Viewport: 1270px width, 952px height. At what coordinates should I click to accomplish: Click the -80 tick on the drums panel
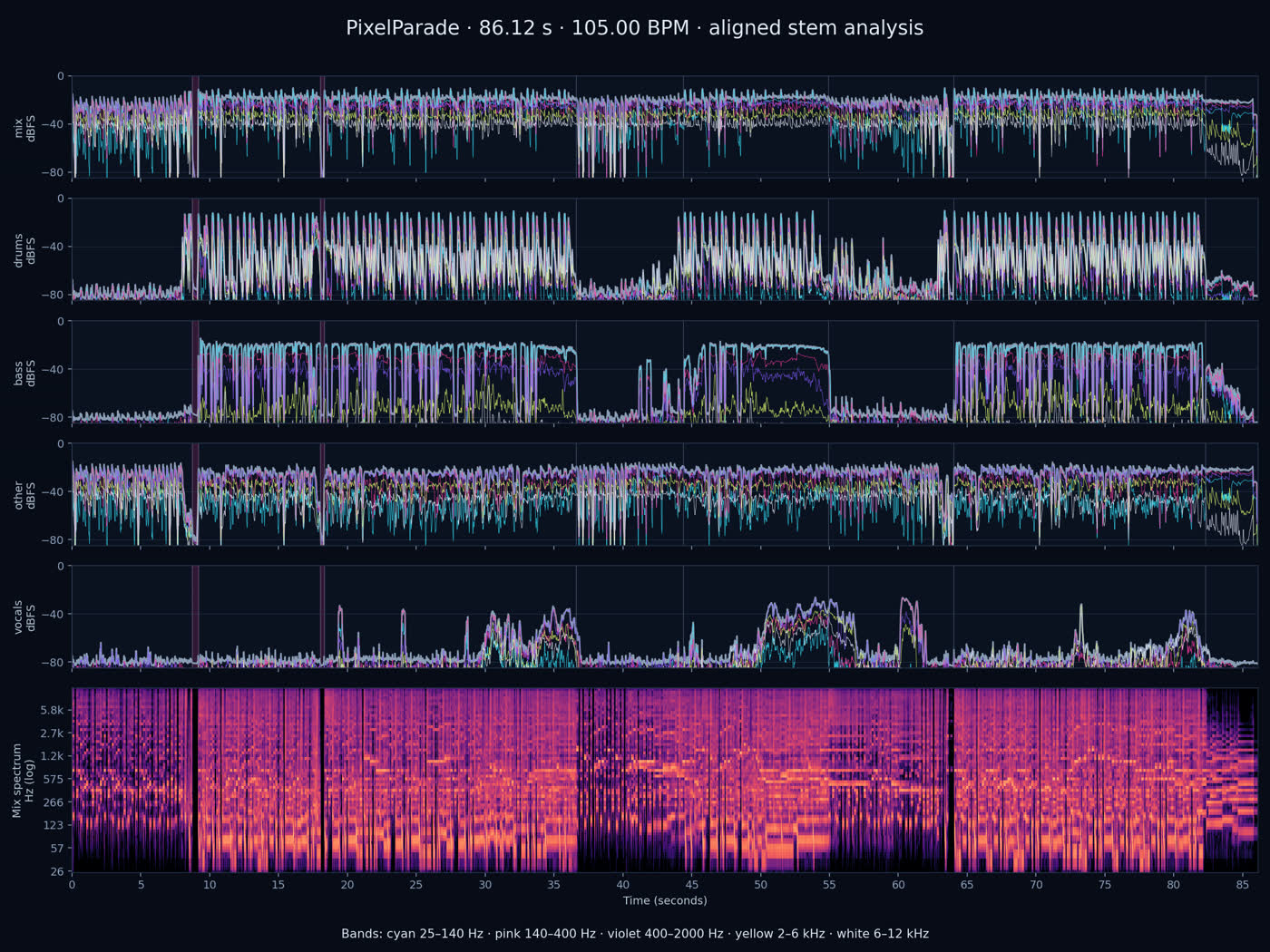click(54, 295)
